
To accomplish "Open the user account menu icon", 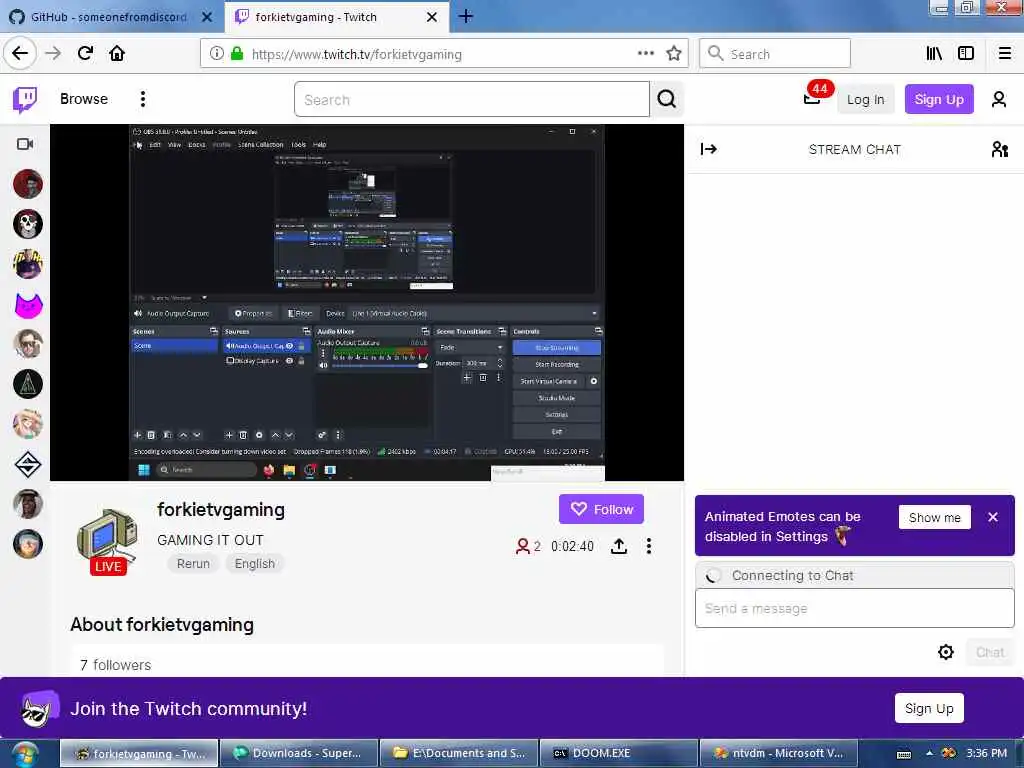I will [999, 99].
